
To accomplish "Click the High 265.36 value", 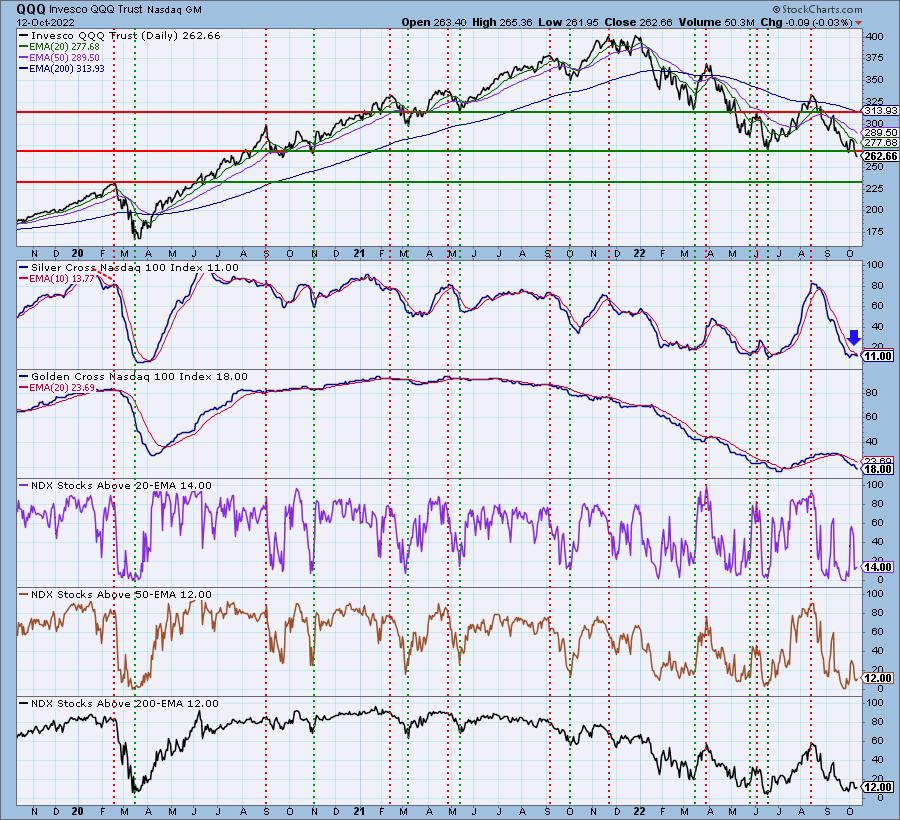I will (503, 22).
